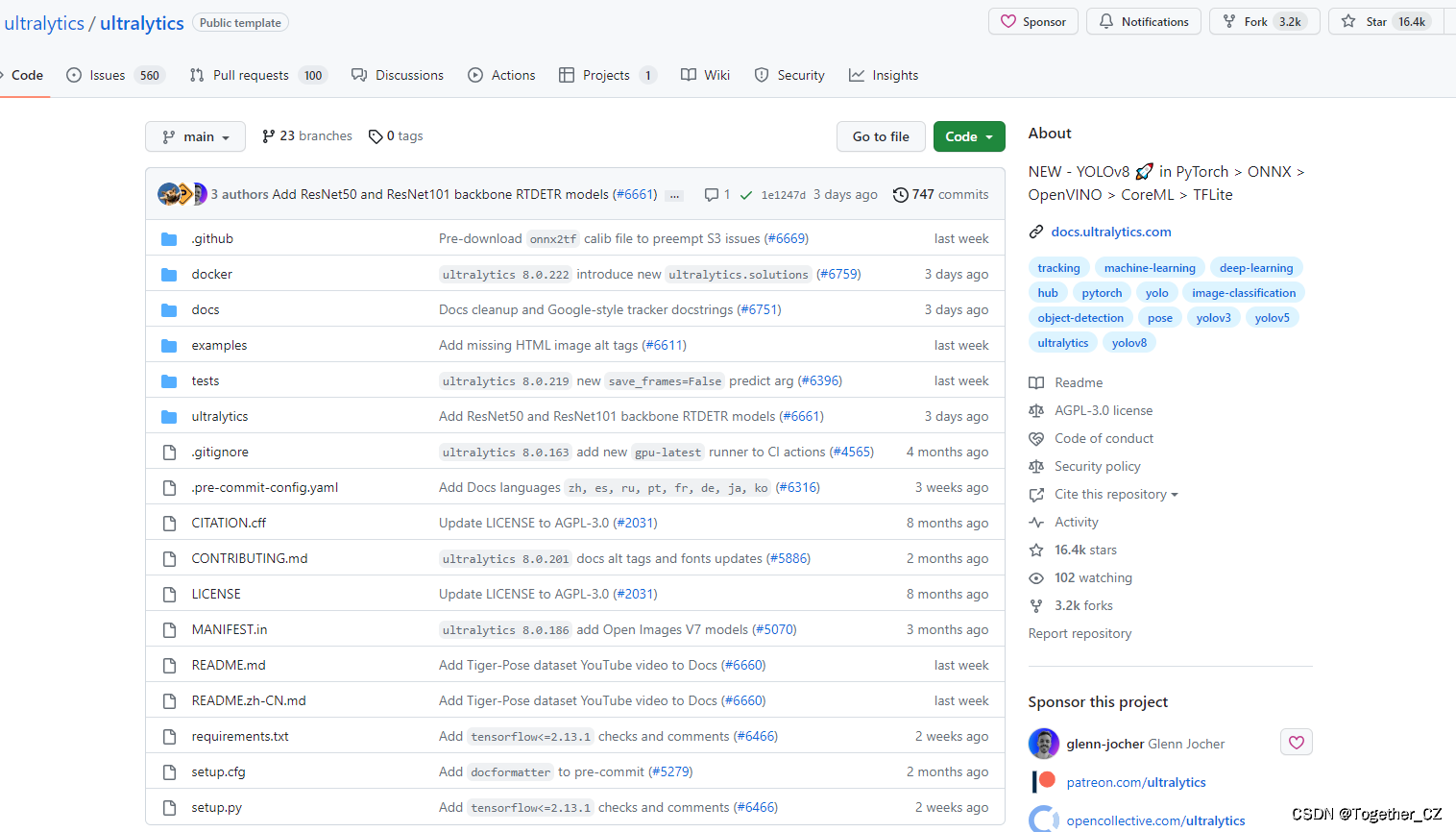
Task: Open the green Code dropdown button
Action: (969, 136)
